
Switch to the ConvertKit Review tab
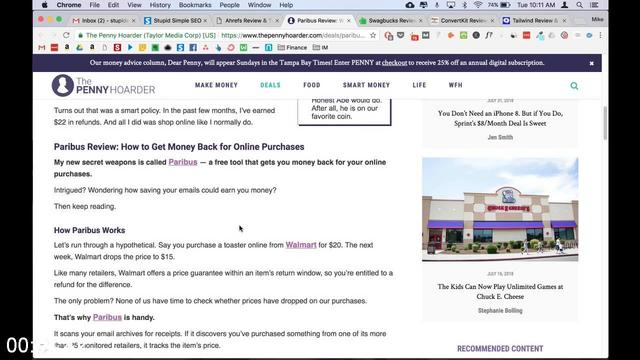point(462,20)
